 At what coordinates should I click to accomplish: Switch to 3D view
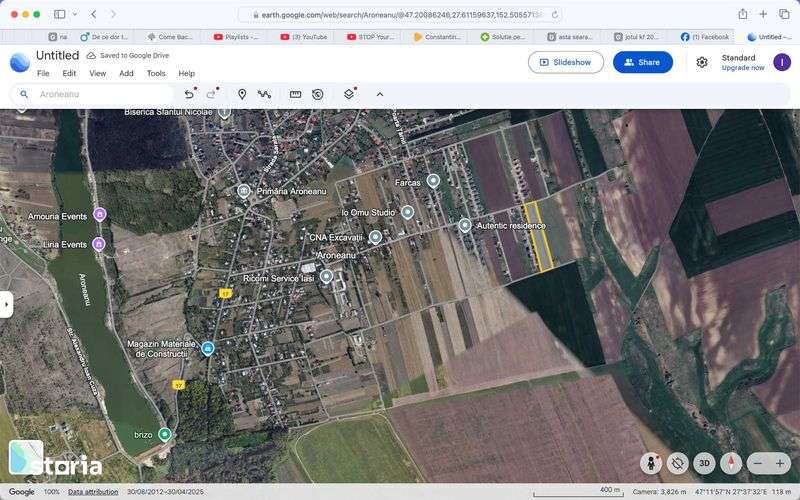point(704,463)
